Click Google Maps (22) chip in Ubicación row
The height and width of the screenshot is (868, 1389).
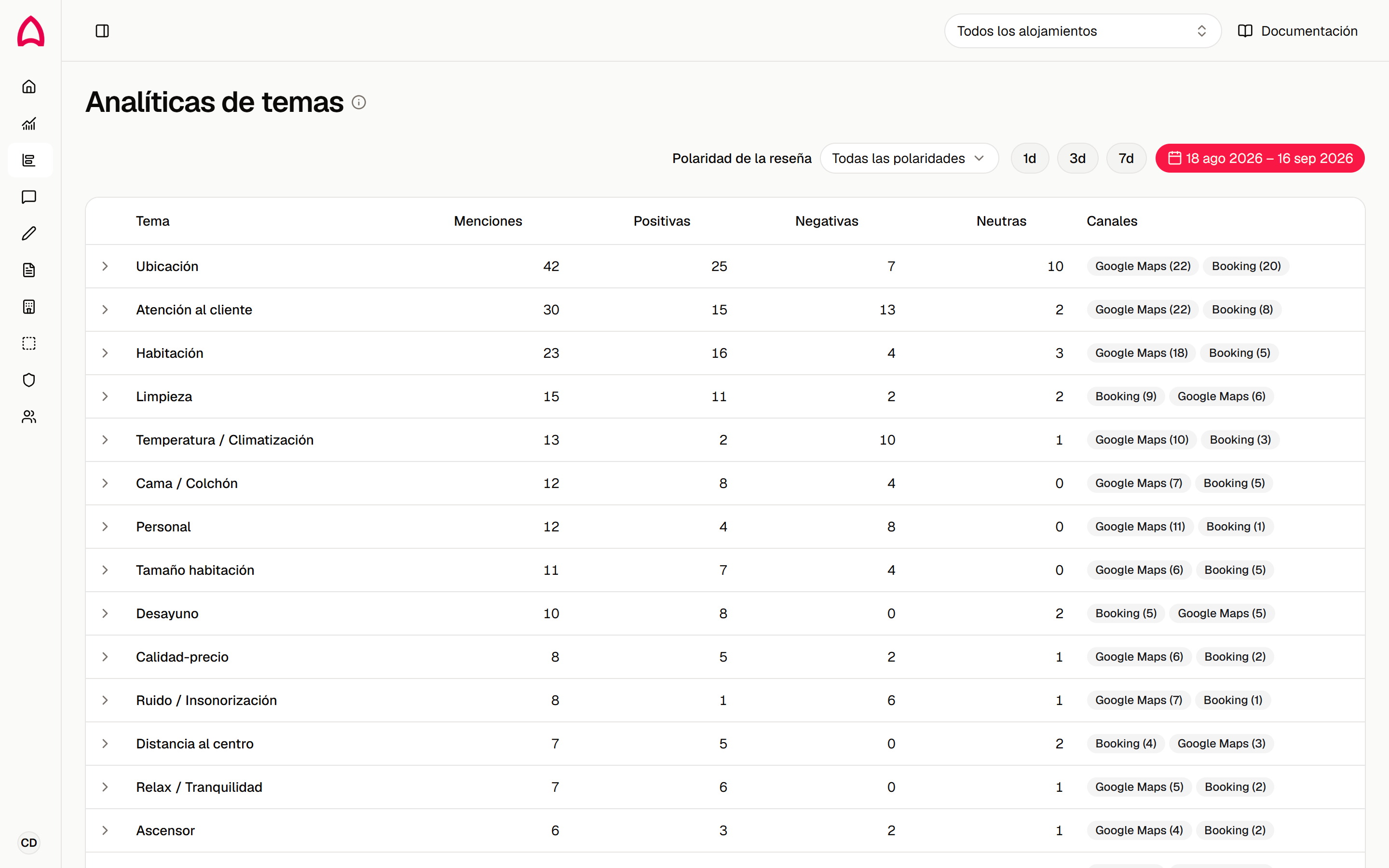tap(1143, 266)
